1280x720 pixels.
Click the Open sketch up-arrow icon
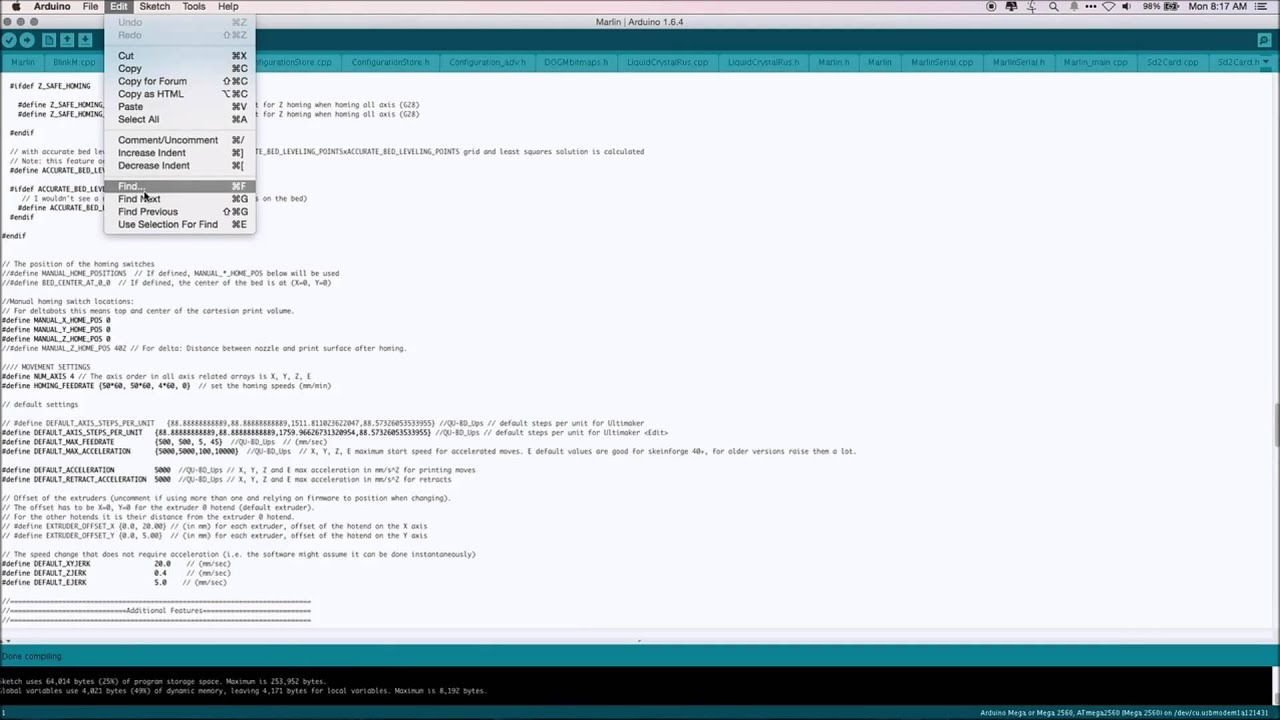point(67,40)
